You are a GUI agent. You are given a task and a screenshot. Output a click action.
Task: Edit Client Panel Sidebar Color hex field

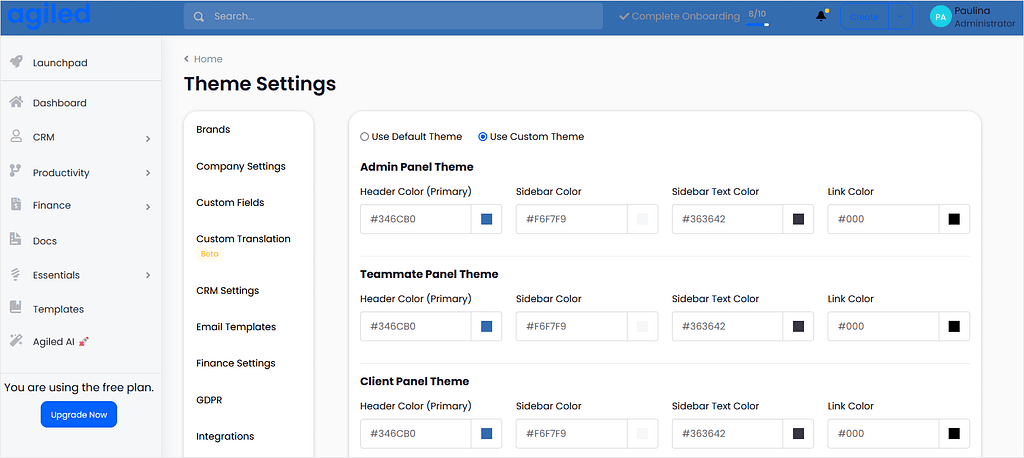click(x=571, y=433)
